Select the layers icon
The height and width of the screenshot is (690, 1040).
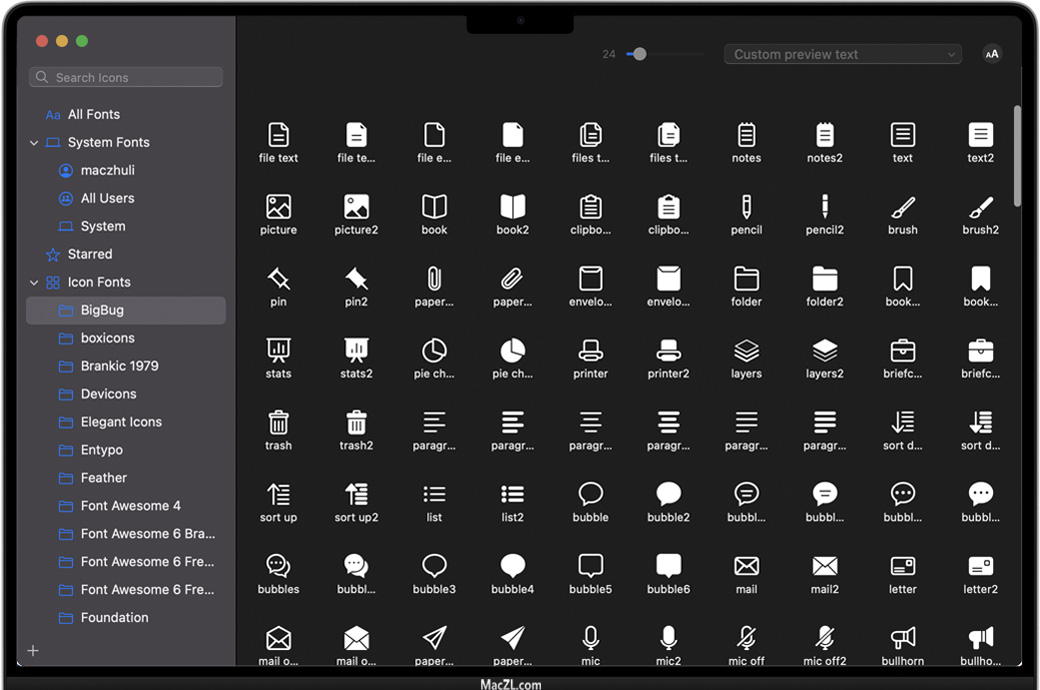(x=746, y=350)
